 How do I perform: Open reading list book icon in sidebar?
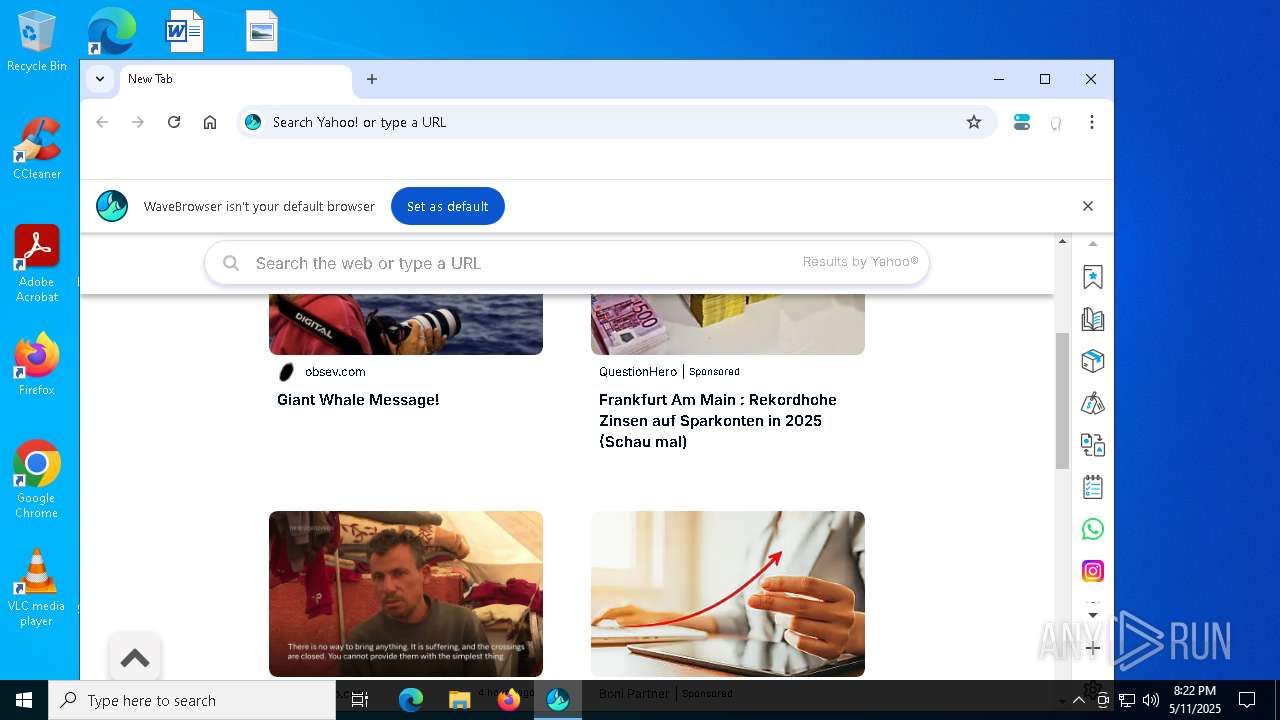pos(1093,319)
